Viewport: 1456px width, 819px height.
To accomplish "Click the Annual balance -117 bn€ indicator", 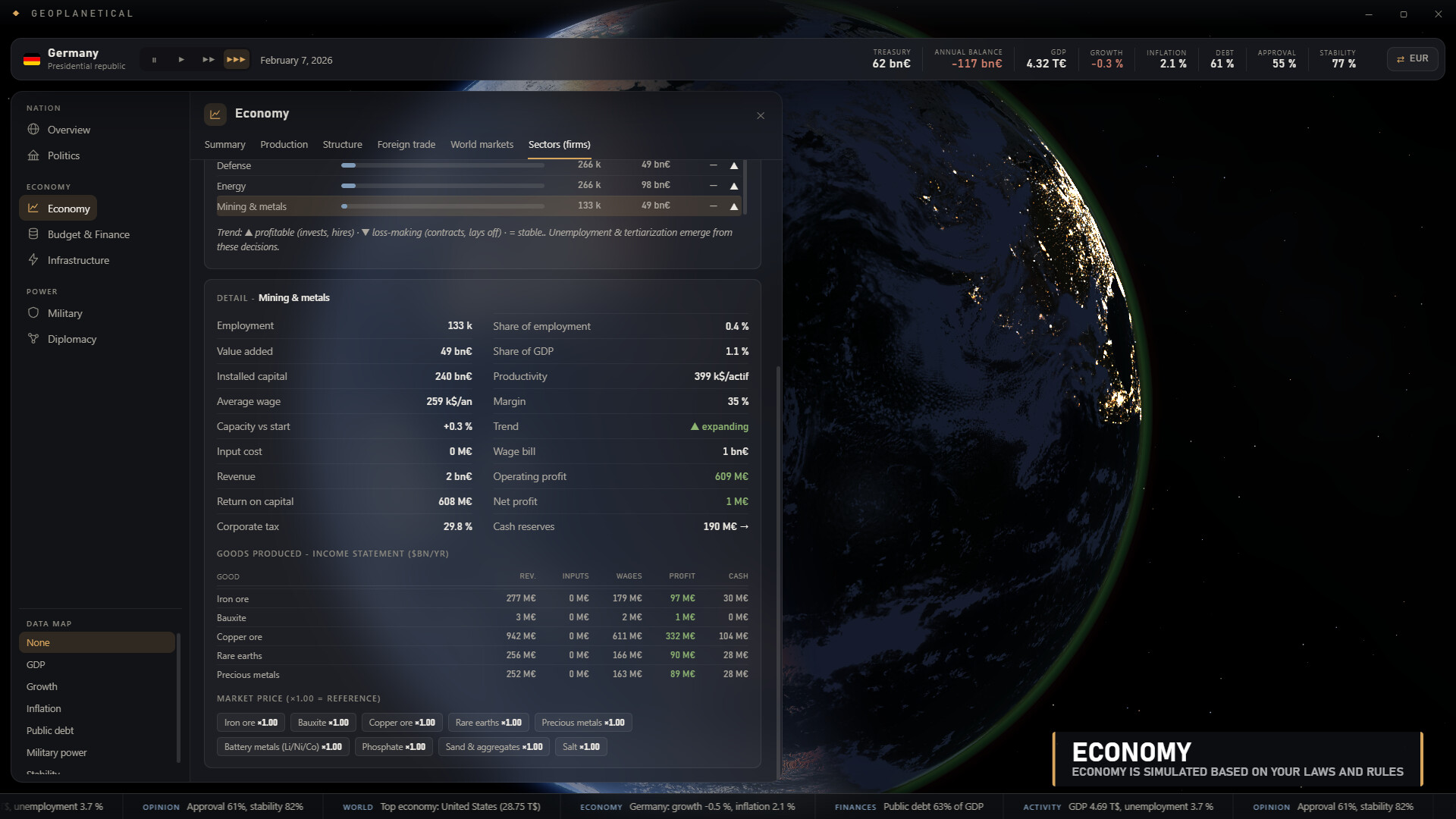I will [968, 59].
